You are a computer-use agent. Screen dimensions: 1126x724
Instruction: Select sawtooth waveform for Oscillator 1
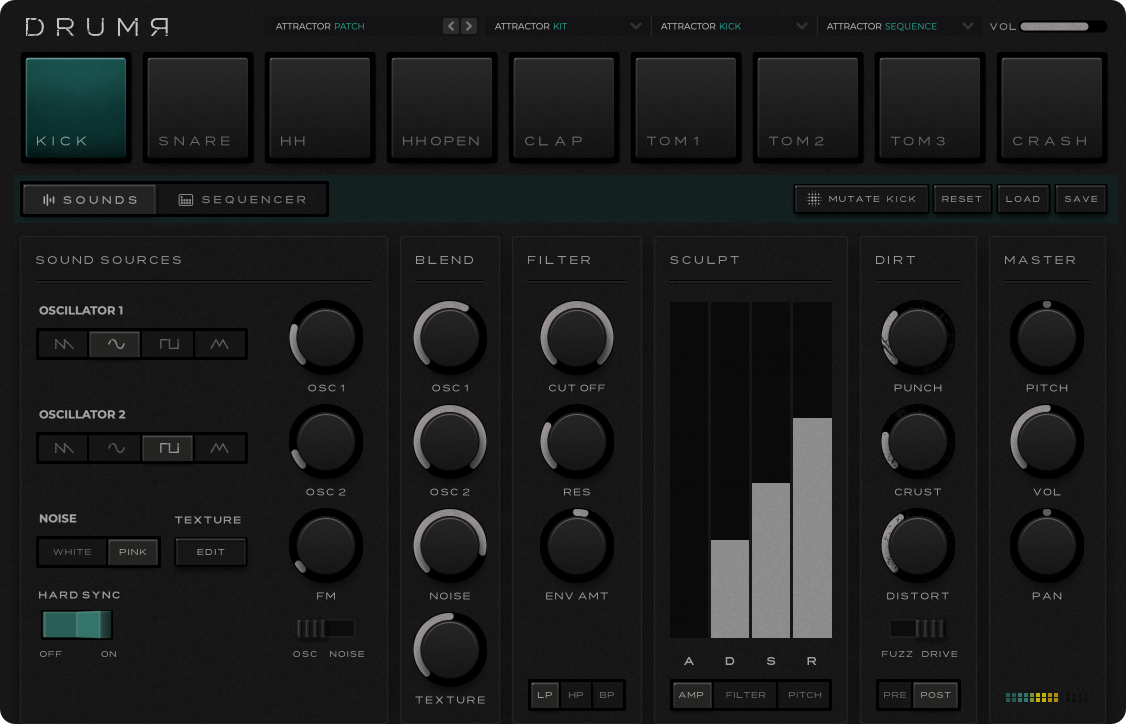coord(64,344)
